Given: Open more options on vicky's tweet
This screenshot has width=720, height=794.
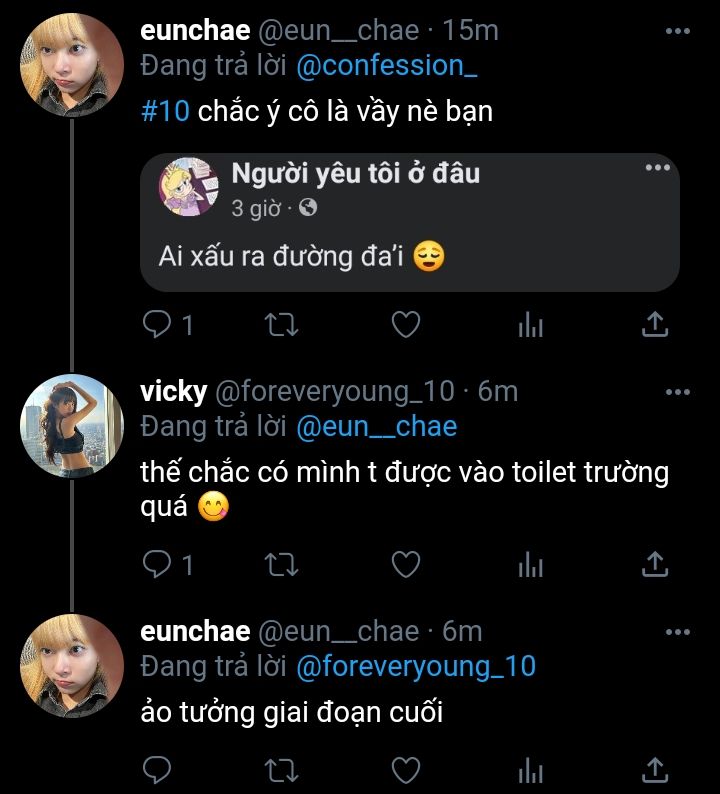Looking at the screenshot, I should pyautogui.click(x=678, y=391).
